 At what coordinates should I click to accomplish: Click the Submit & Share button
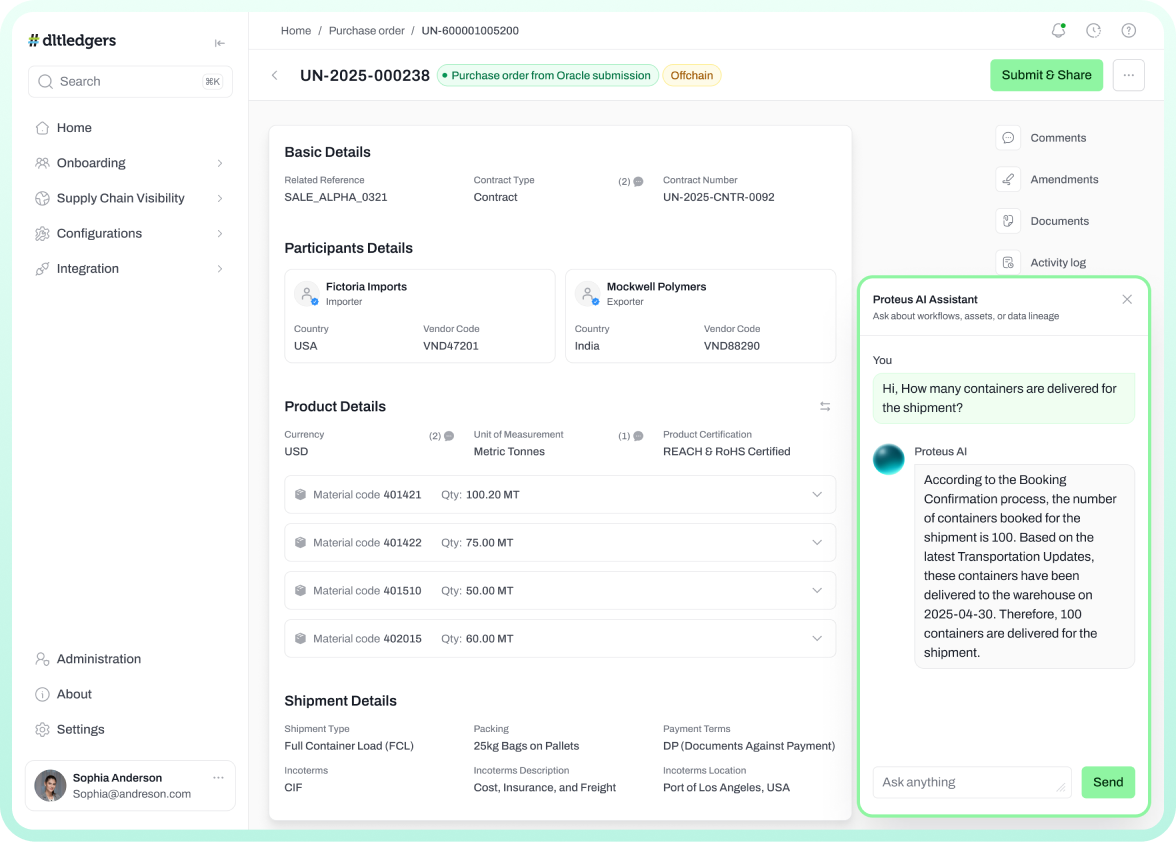pos(1046,75)
